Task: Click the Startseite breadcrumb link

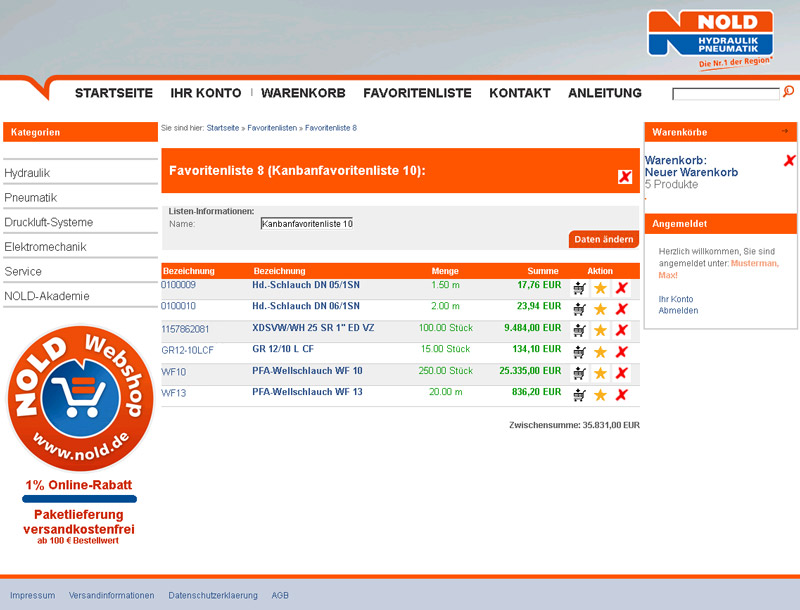Action: point(222,128)
